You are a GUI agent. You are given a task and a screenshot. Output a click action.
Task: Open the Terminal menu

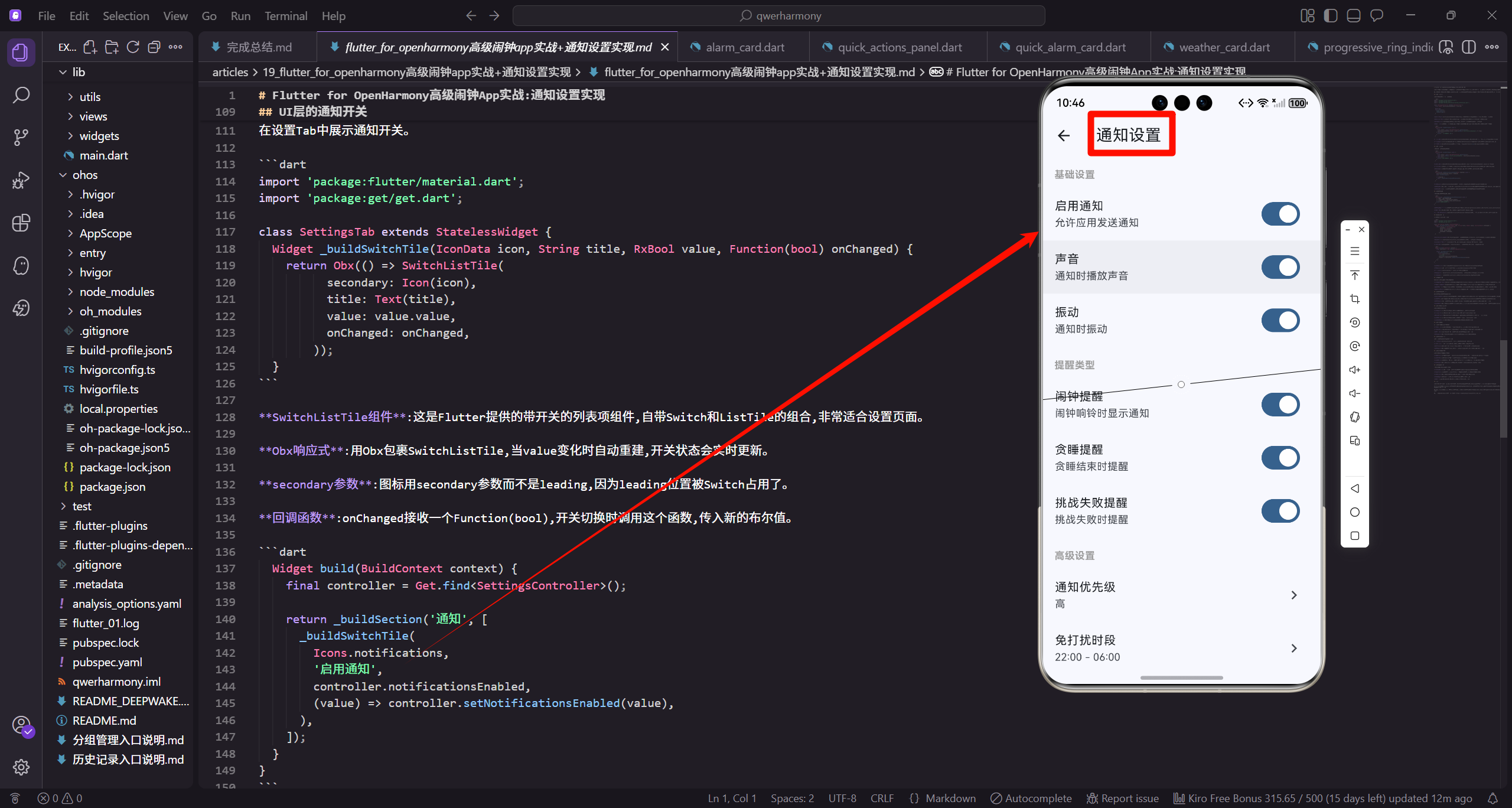[x=286, y=16]
